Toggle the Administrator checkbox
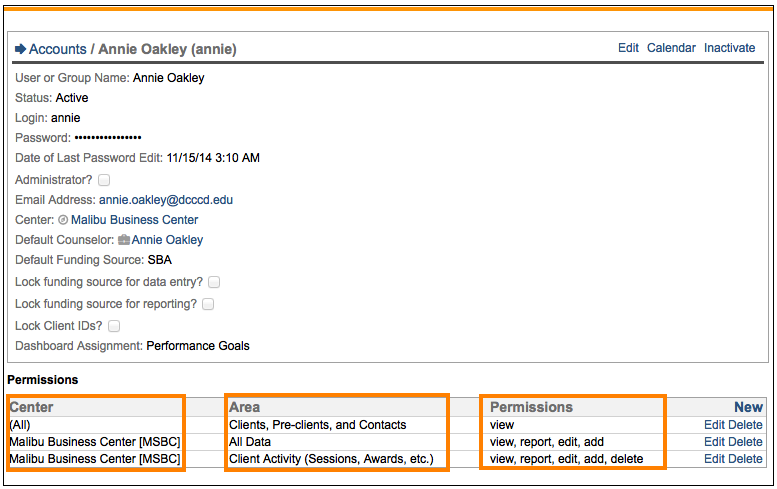Image resolution: width=777 pixels, height=489 pixels. [104, 180]
